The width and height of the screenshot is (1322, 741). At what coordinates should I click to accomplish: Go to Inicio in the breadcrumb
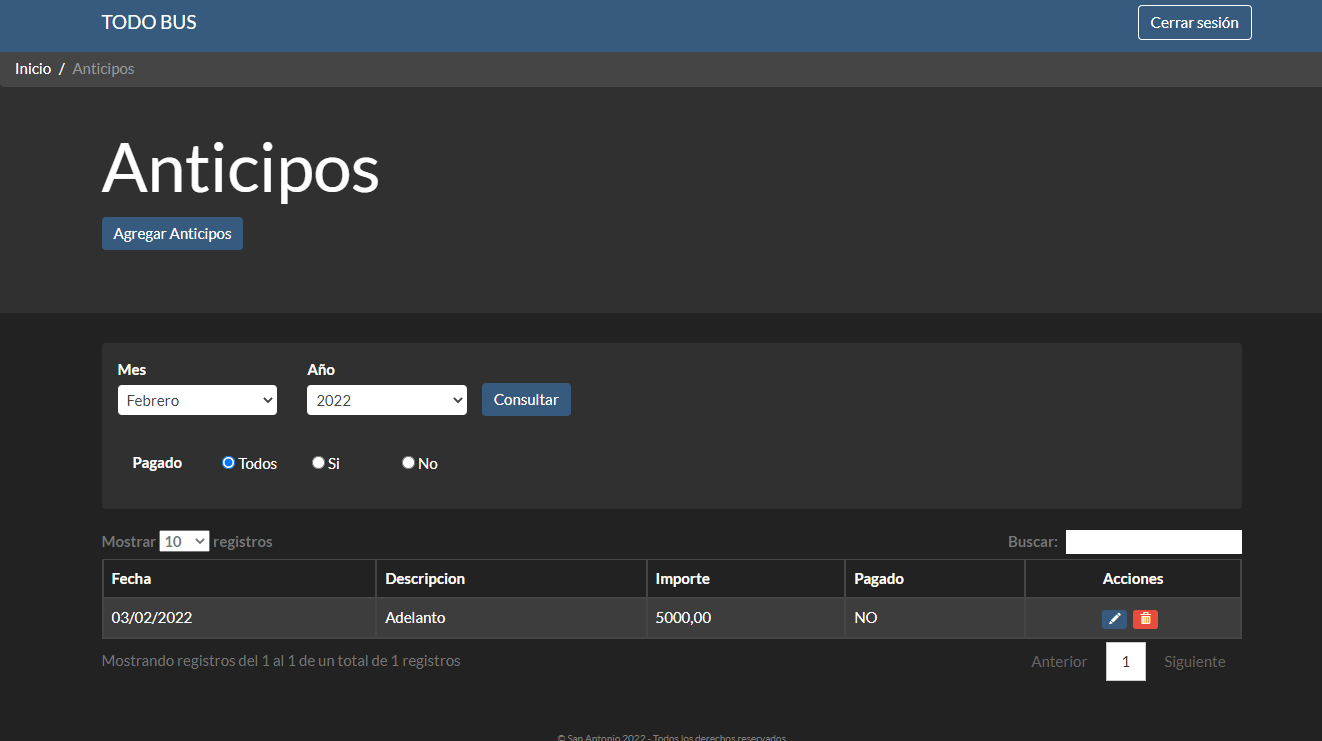[x=33, y=69]
